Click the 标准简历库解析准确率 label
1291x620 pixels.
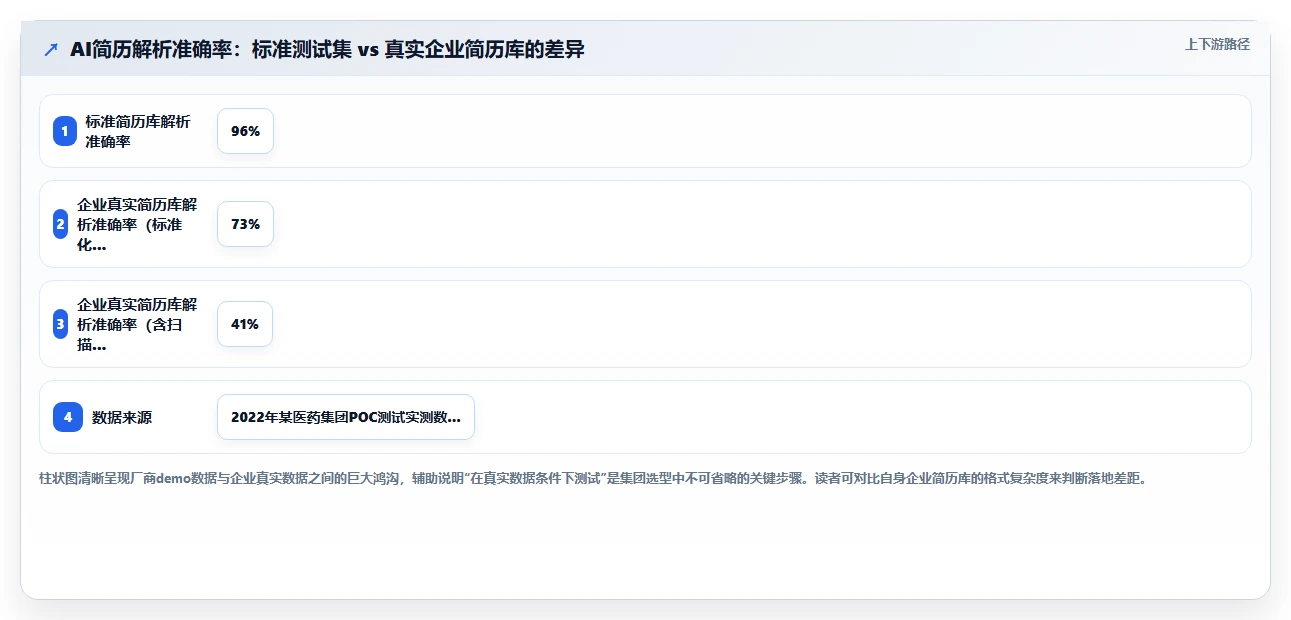click(138, 131)
